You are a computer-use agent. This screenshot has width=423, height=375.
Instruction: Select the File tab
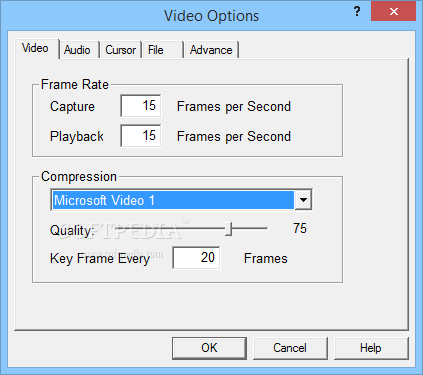point(162,50)
